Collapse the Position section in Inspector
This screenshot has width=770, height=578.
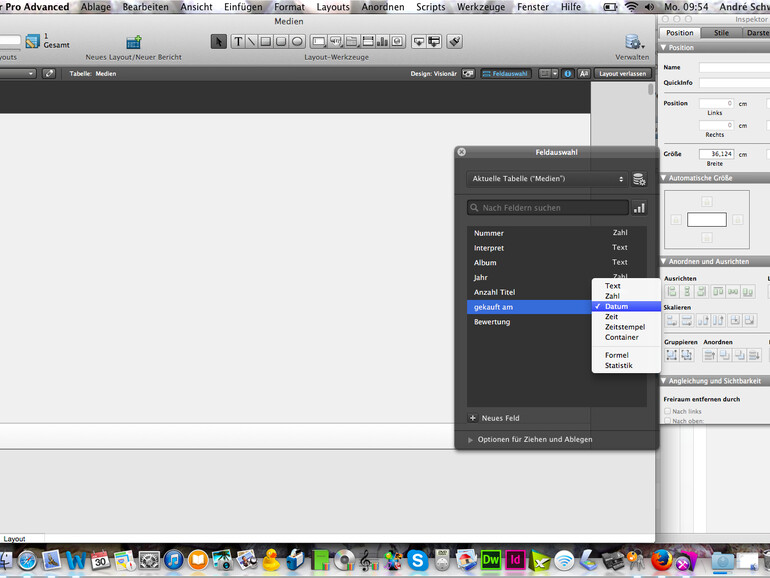pyautogui.click(x=664, y=48)
